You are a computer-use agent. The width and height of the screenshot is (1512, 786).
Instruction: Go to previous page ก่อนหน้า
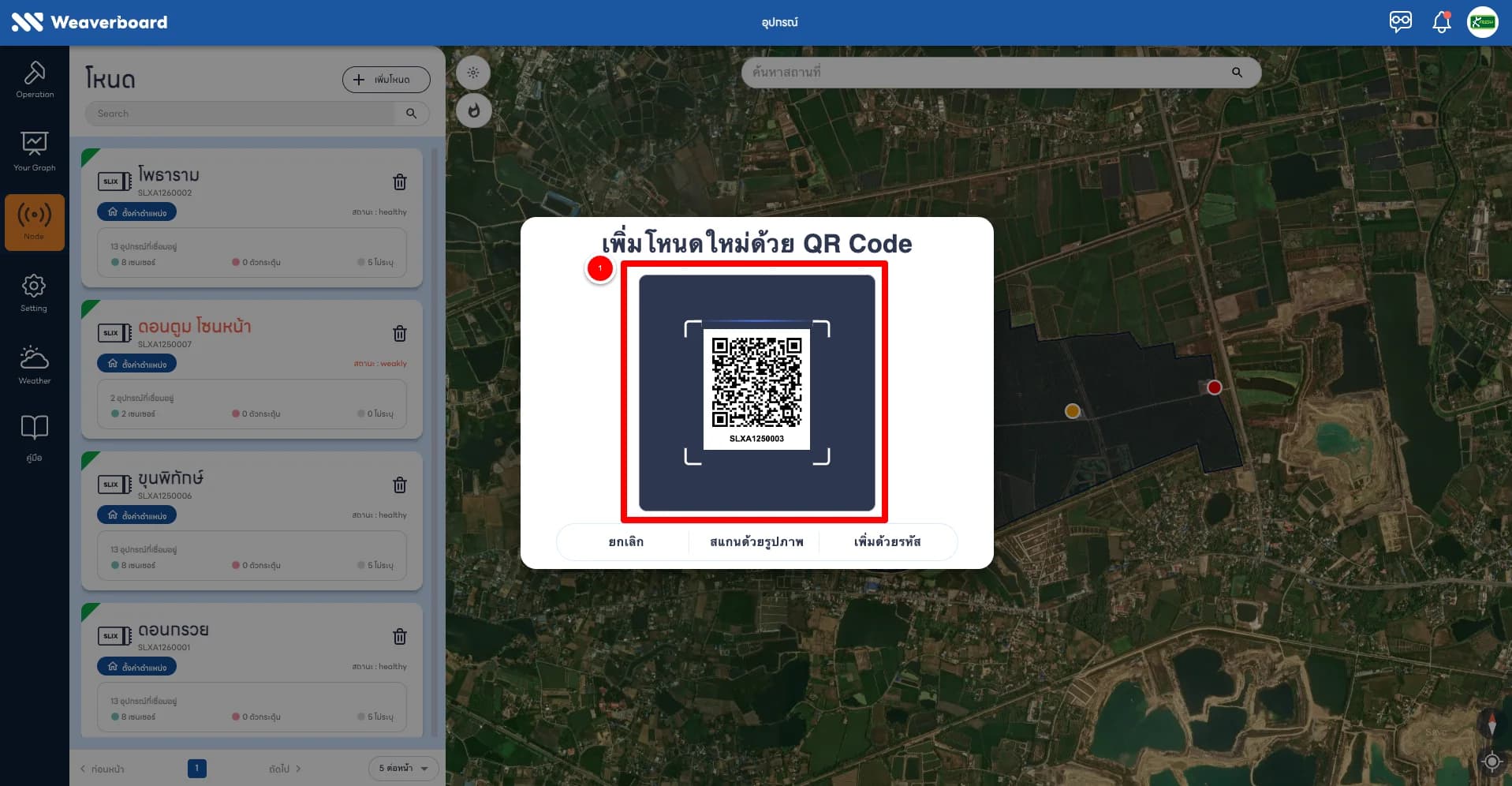(x=102, y=769)
